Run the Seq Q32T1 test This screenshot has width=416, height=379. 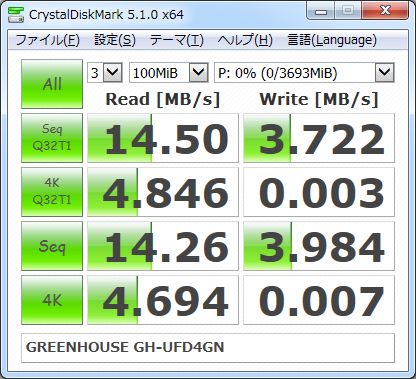[x=52, y=138]
